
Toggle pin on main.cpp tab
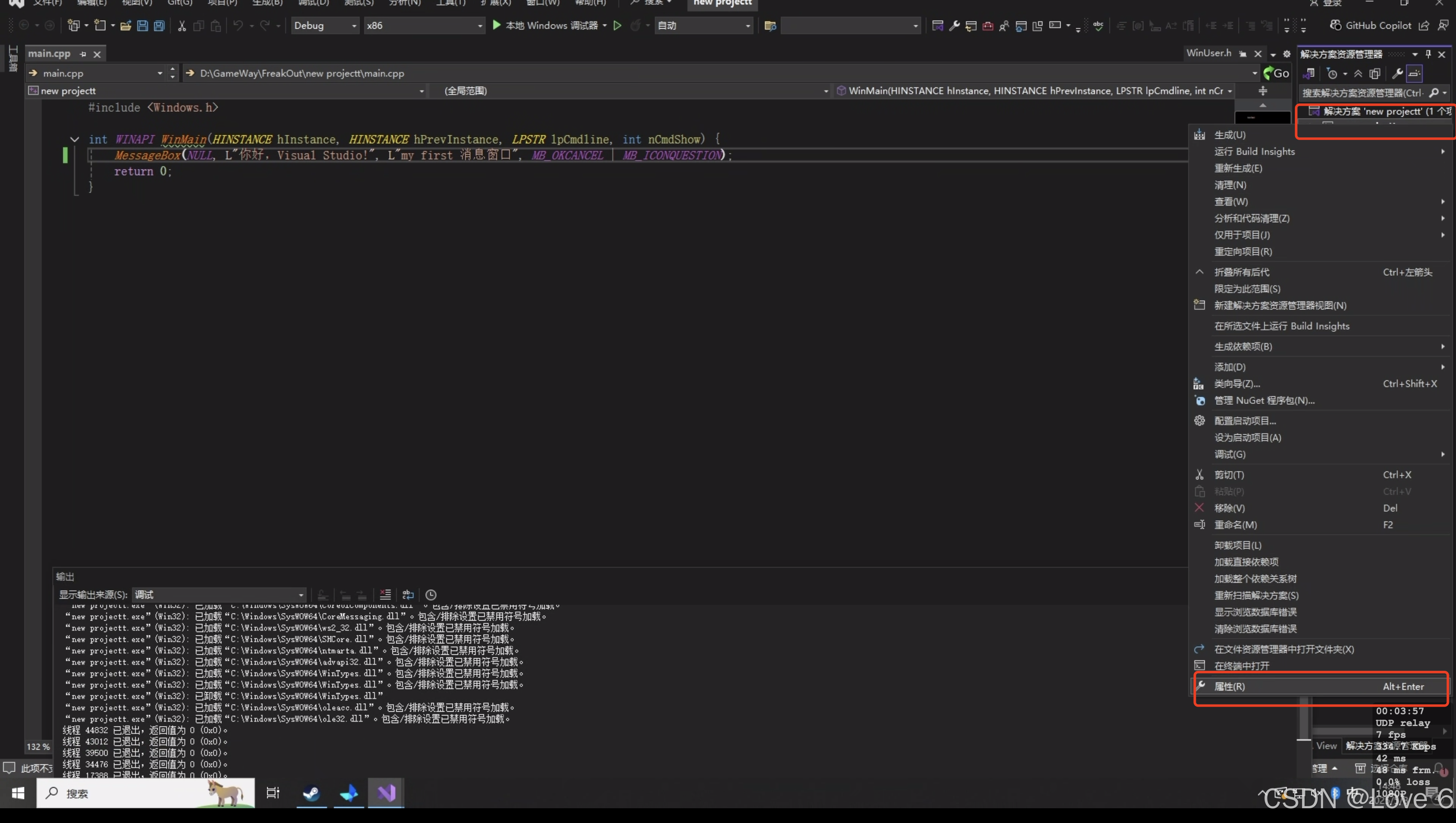83,54
